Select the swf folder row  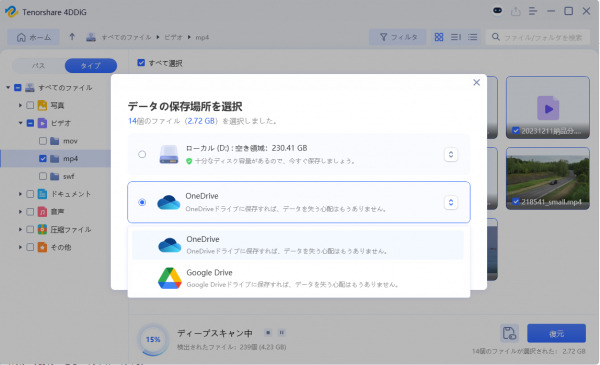click(55, 176)
